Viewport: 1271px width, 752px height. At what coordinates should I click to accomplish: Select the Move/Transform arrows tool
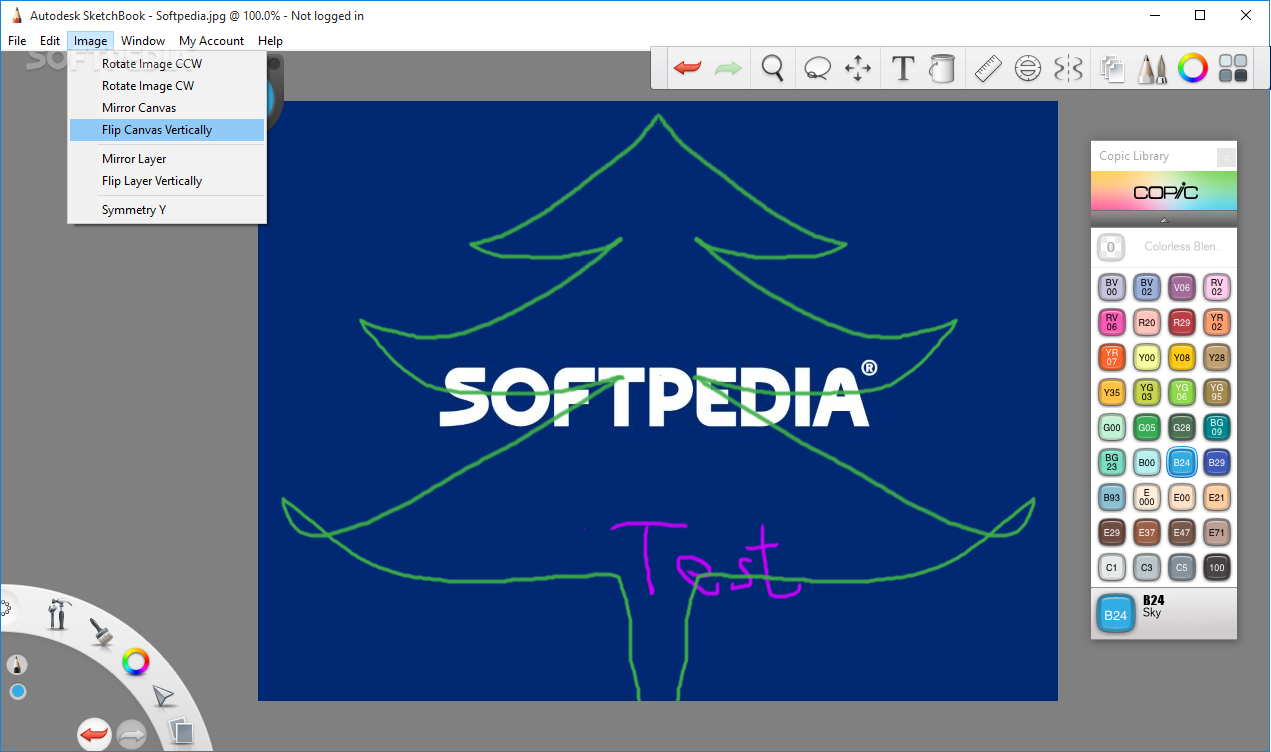[x=858, y=68]
